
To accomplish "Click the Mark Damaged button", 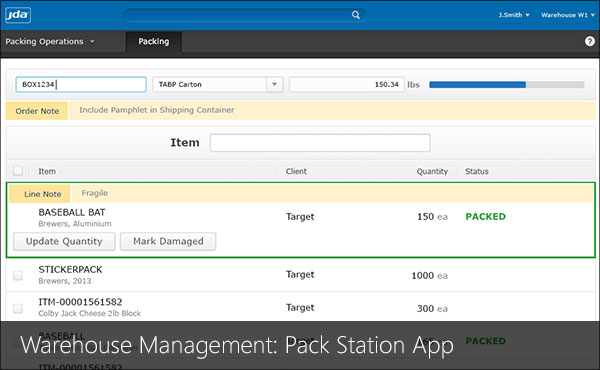I will click(168, 241).
